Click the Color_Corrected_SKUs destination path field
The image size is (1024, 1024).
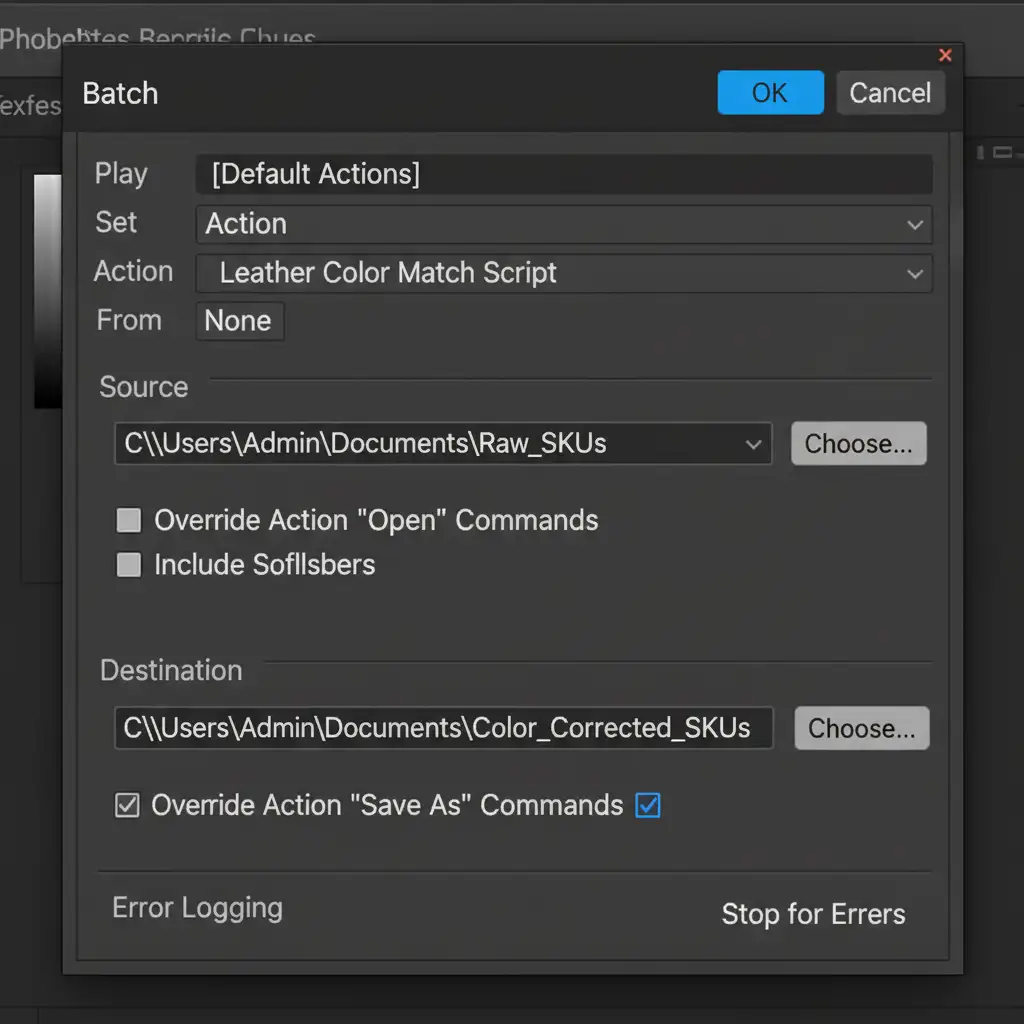tap(443, 728)
